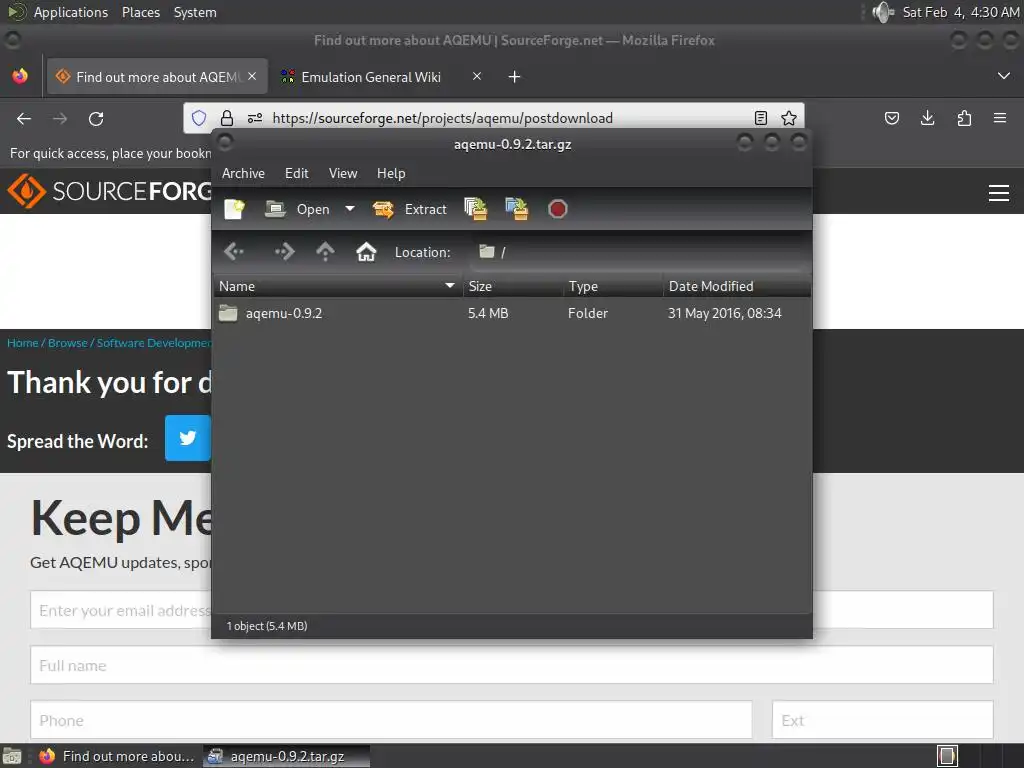Click Firefox forward arrow button
Screen dimensions: 1024x768
(x=60, y=118)
